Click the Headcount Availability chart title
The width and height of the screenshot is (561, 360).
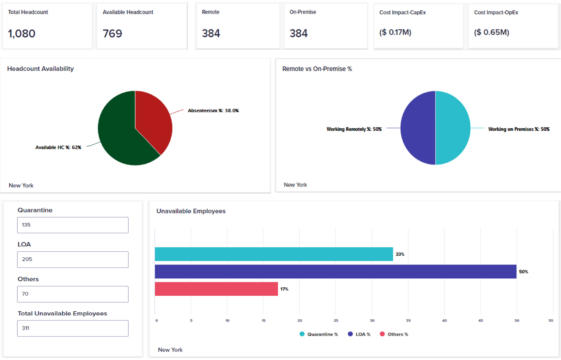pyautogui.click(x=40, y=69)
